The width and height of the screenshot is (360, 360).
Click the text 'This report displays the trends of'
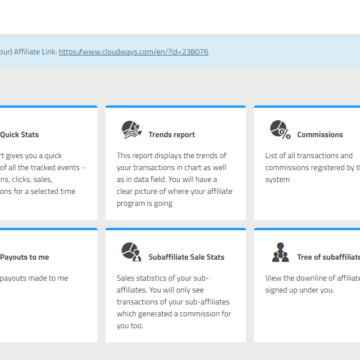point(171,155)
